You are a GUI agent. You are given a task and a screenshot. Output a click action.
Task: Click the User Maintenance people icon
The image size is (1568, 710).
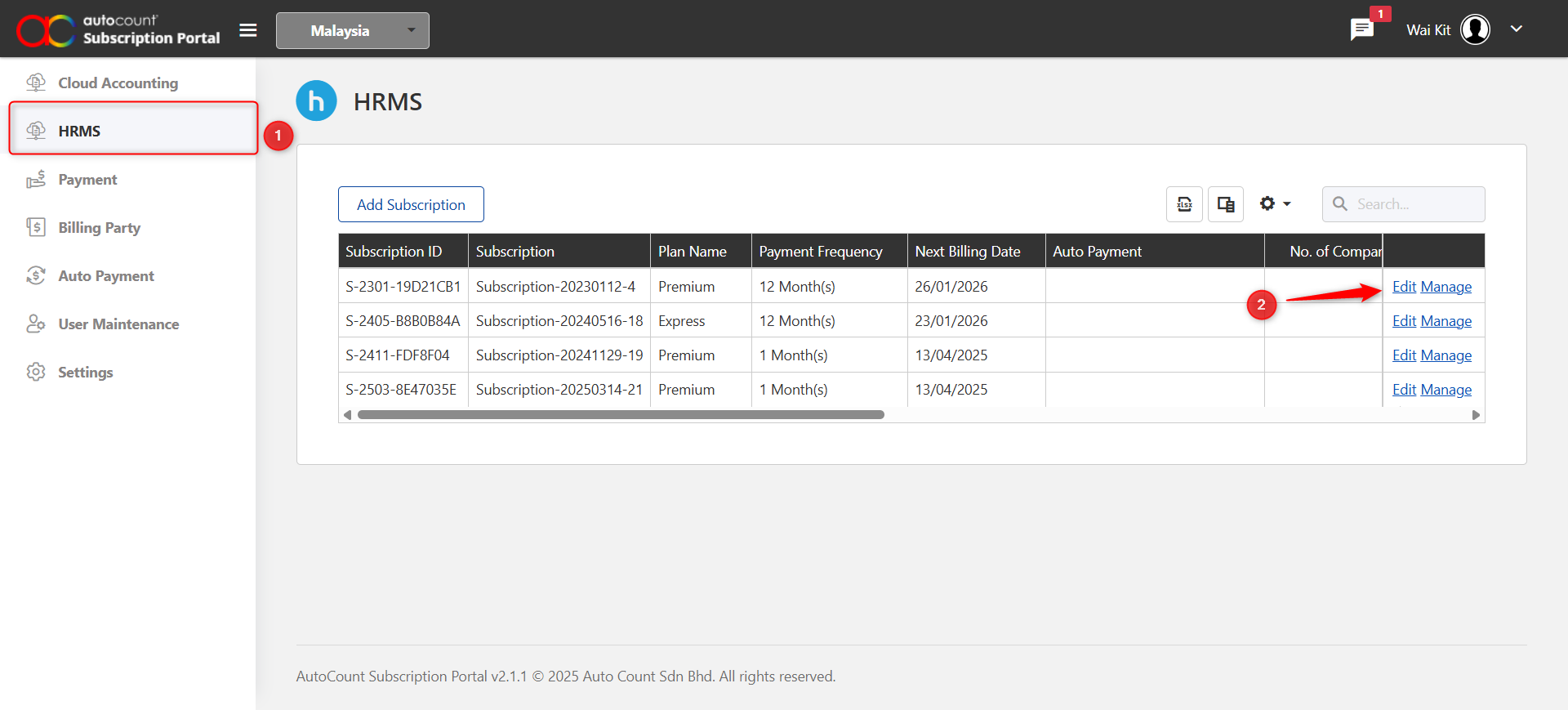(x=36, y=324)
